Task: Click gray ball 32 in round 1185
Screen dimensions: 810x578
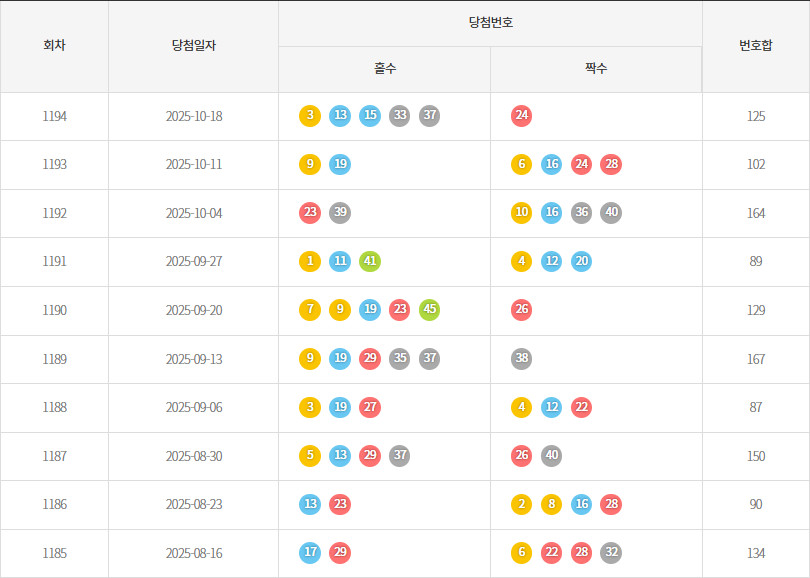Action: pyautogui.click(x=611, y=553)
